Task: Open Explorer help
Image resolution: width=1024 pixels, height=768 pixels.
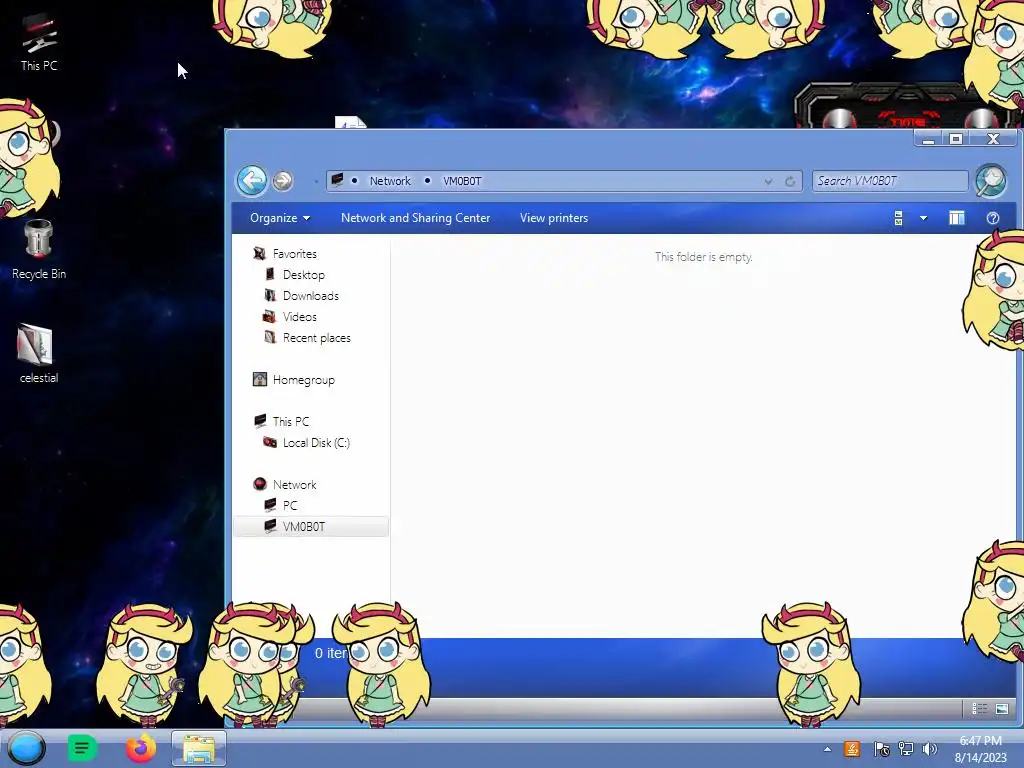Action: pos(993,218)
